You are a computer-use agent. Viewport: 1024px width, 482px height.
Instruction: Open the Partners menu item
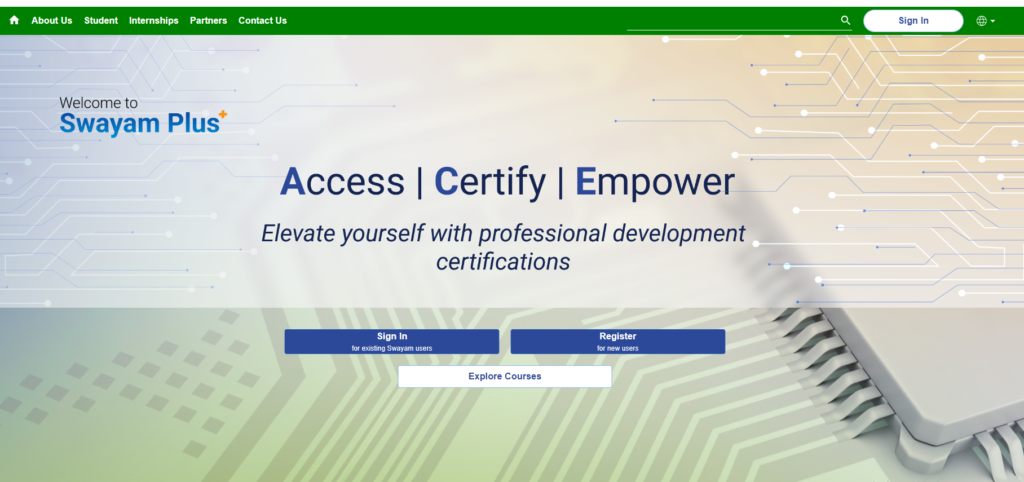[208, 20]
